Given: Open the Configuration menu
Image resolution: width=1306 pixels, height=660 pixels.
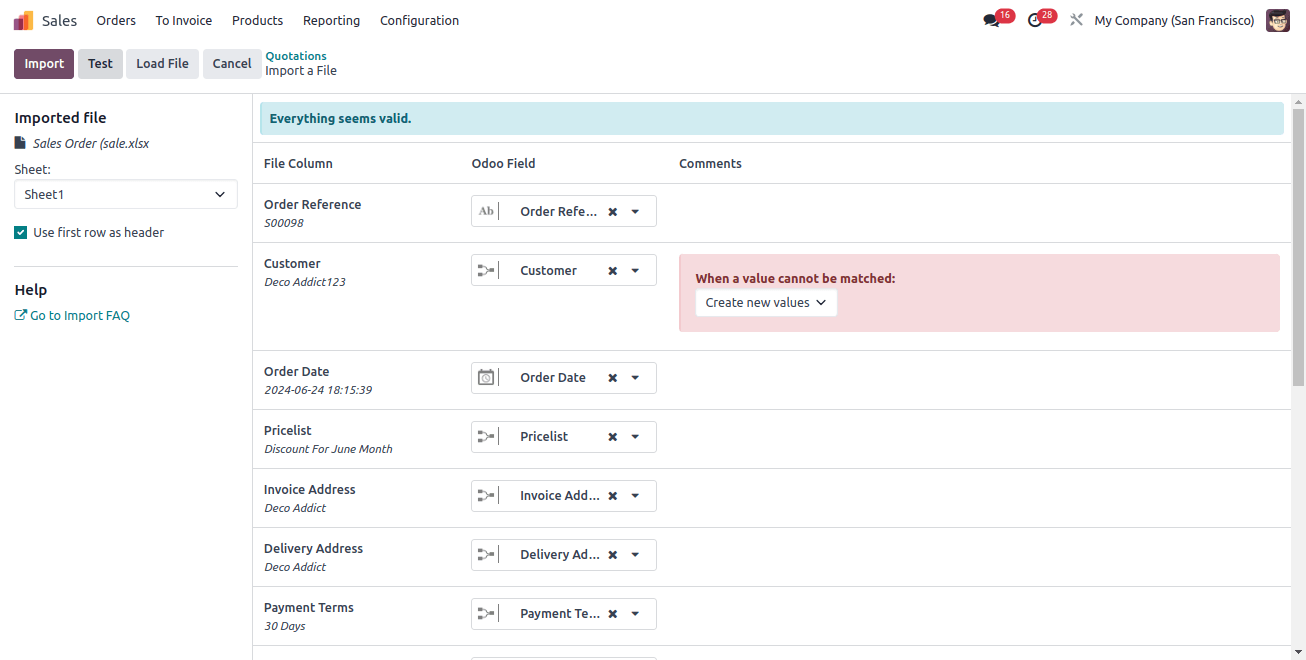Looking at the screenshot, I should tap(420, 20).
